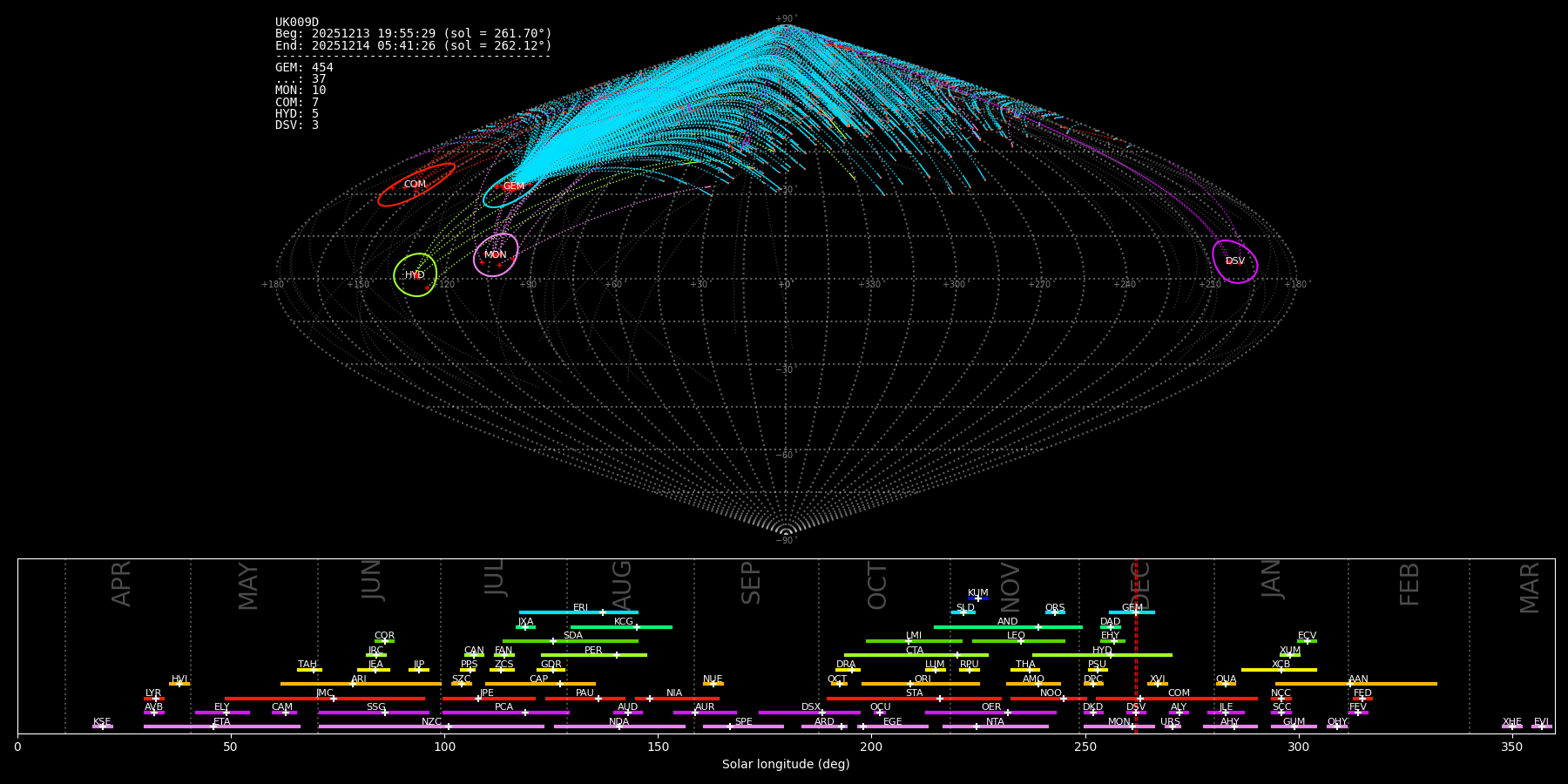Click the 'Solar longitude (deg)' axis label
This screenshot has height=784, width=1568.
pyautogui.click(x=786, y=765)
